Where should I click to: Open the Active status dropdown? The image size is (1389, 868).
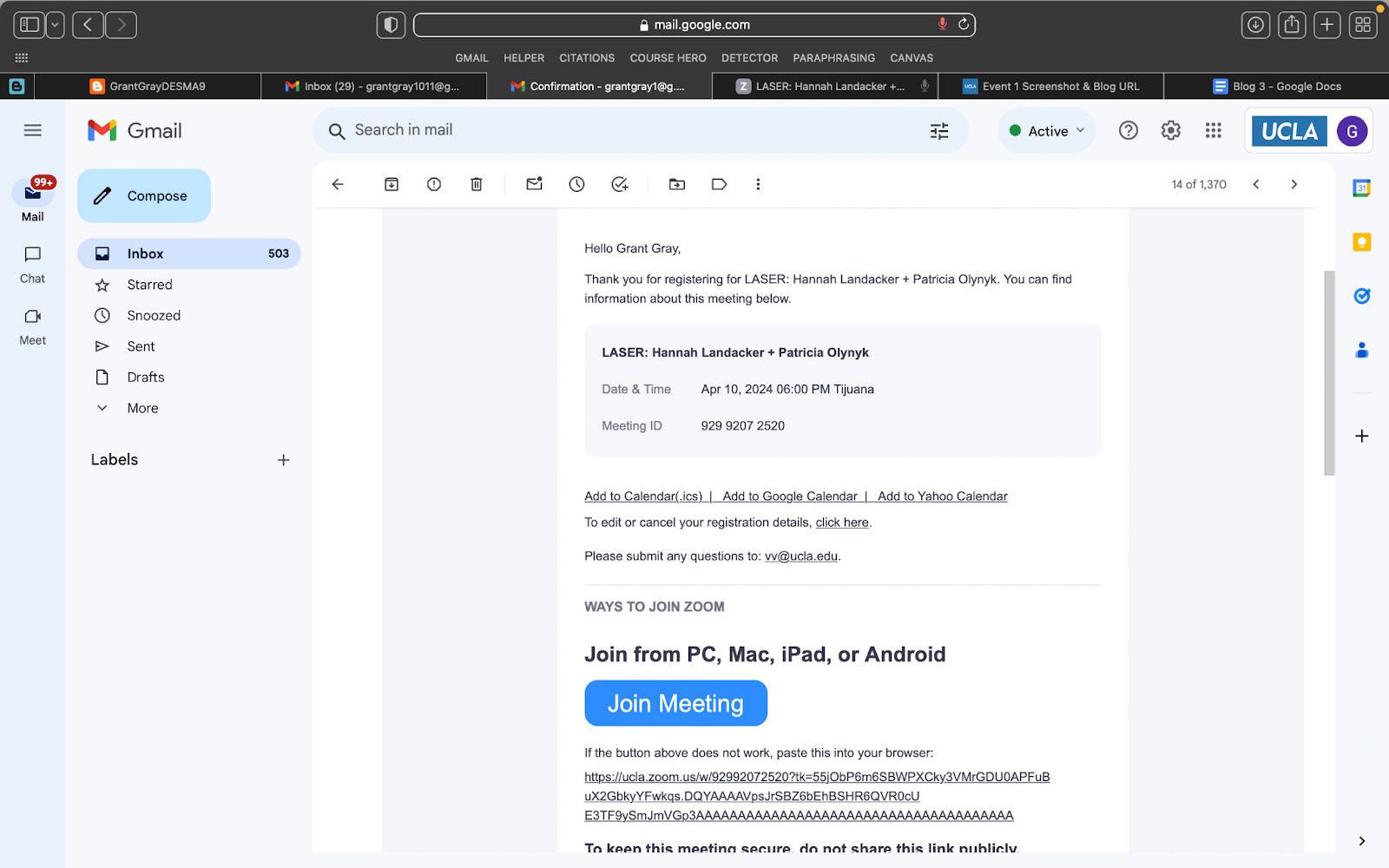(1047, 131)
